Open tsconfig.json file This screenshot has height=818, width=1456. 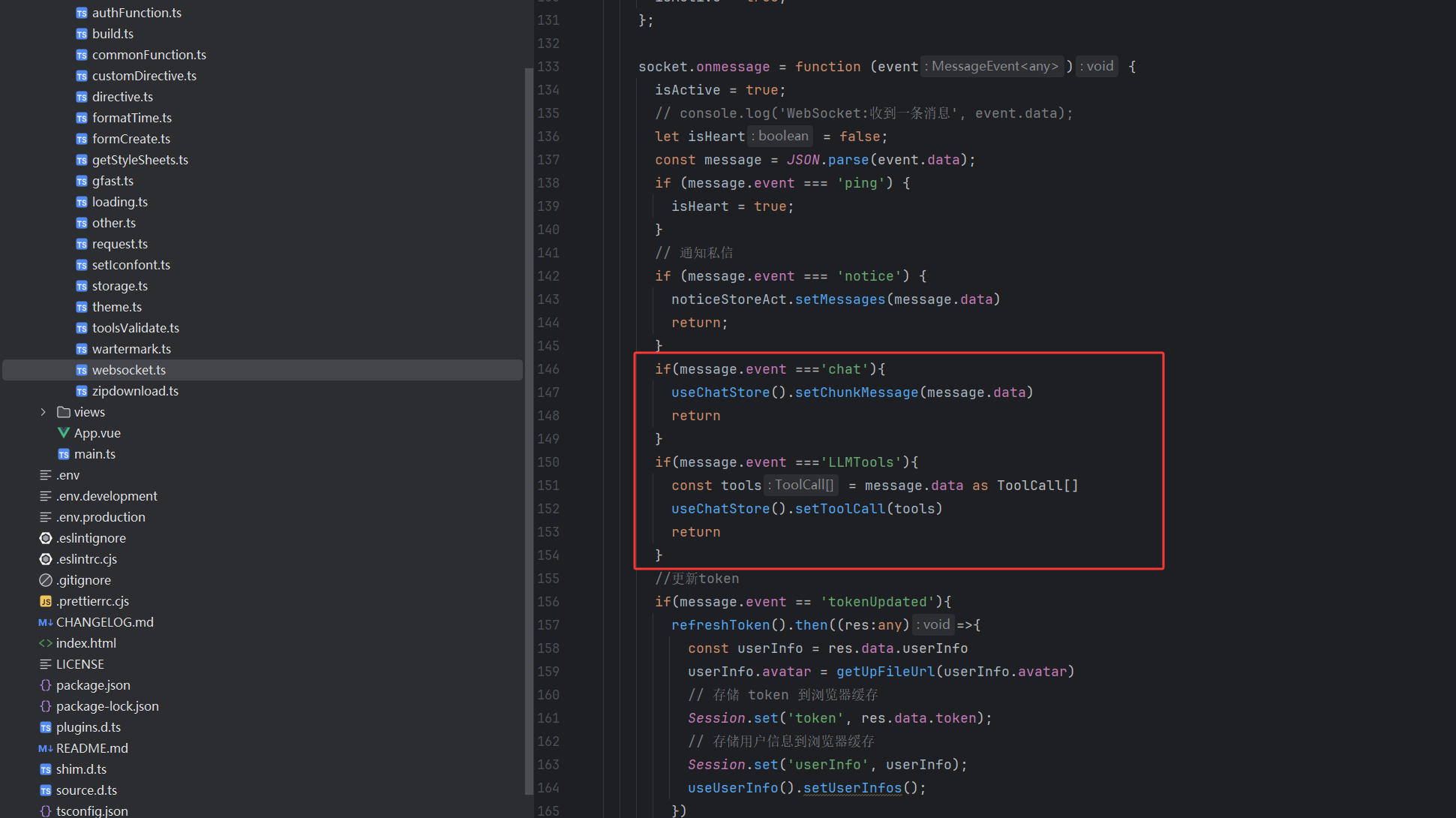coord(92,810)
